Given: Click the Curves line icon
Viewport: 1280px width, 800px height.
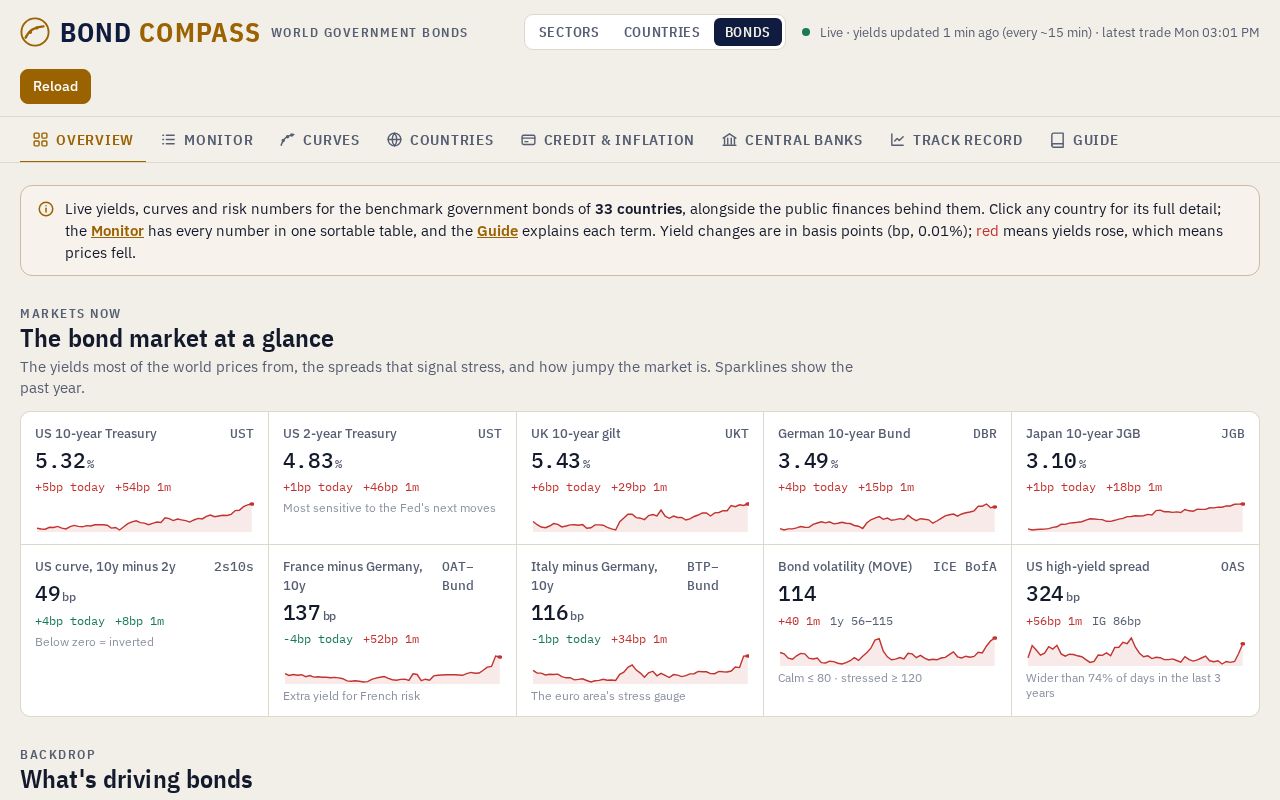Looking at the screenshot, I should [287, 140].
